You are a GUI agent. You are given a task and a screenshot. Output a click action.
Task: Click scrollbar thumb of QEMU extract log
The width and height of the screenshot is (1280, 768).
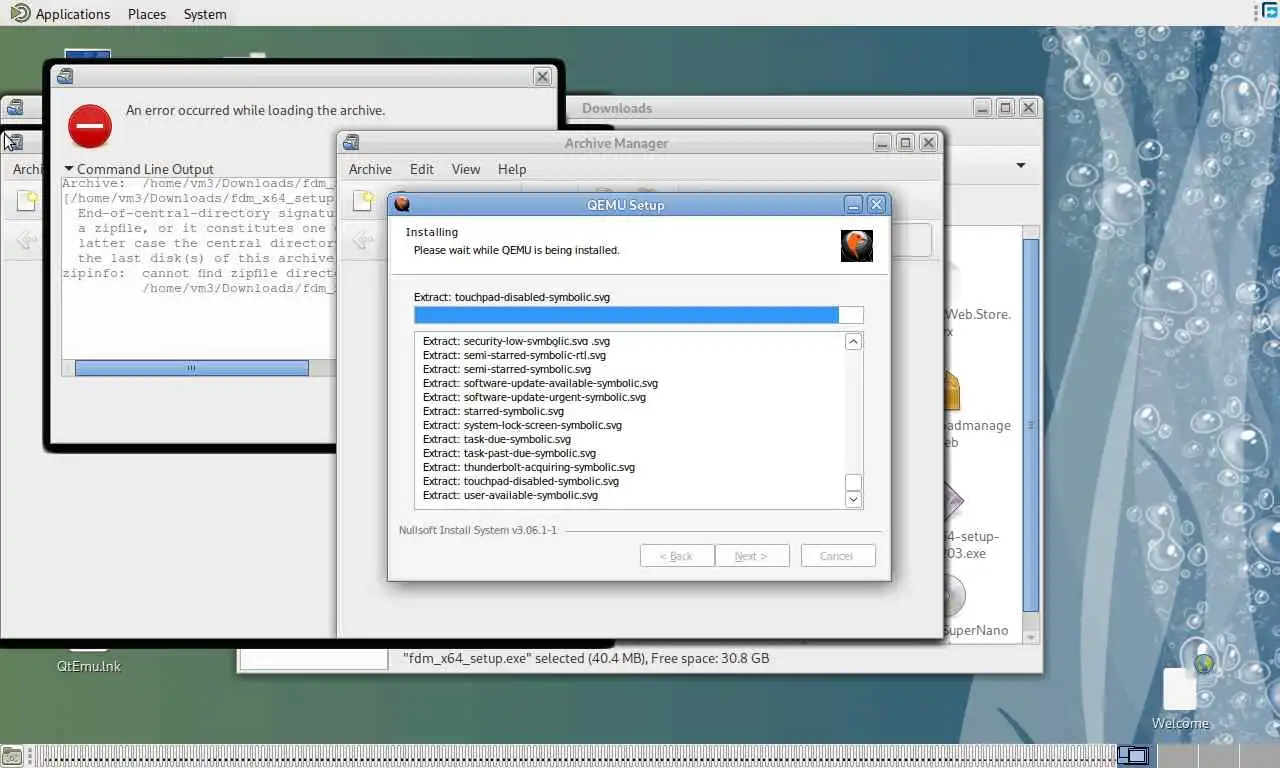[x=853, y=482]
